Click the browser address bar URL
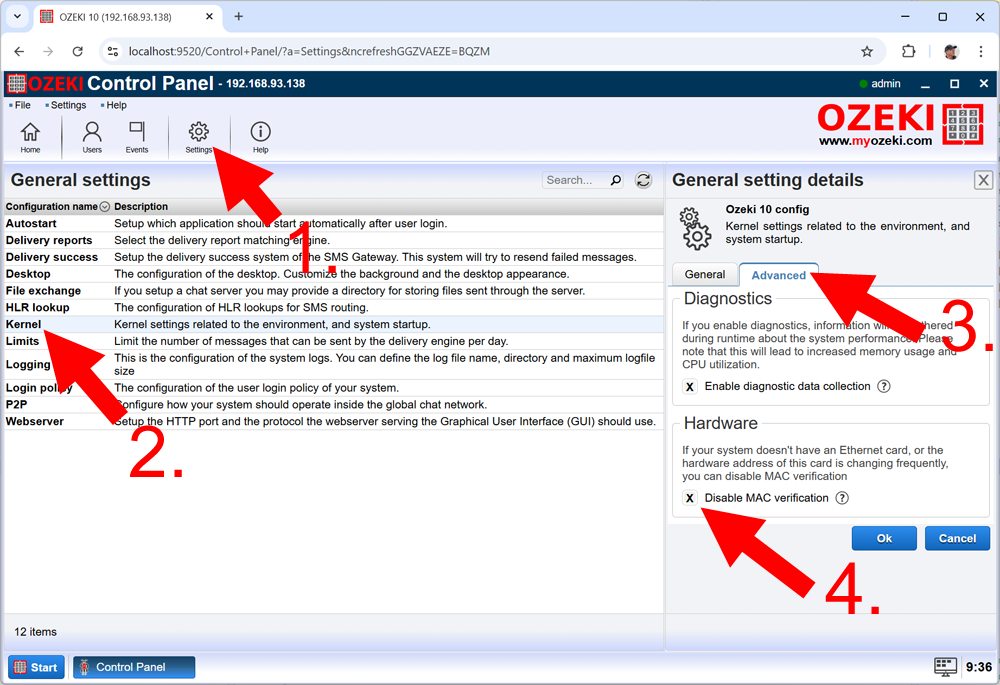1000x685 pixels. [x=309, y=52]
